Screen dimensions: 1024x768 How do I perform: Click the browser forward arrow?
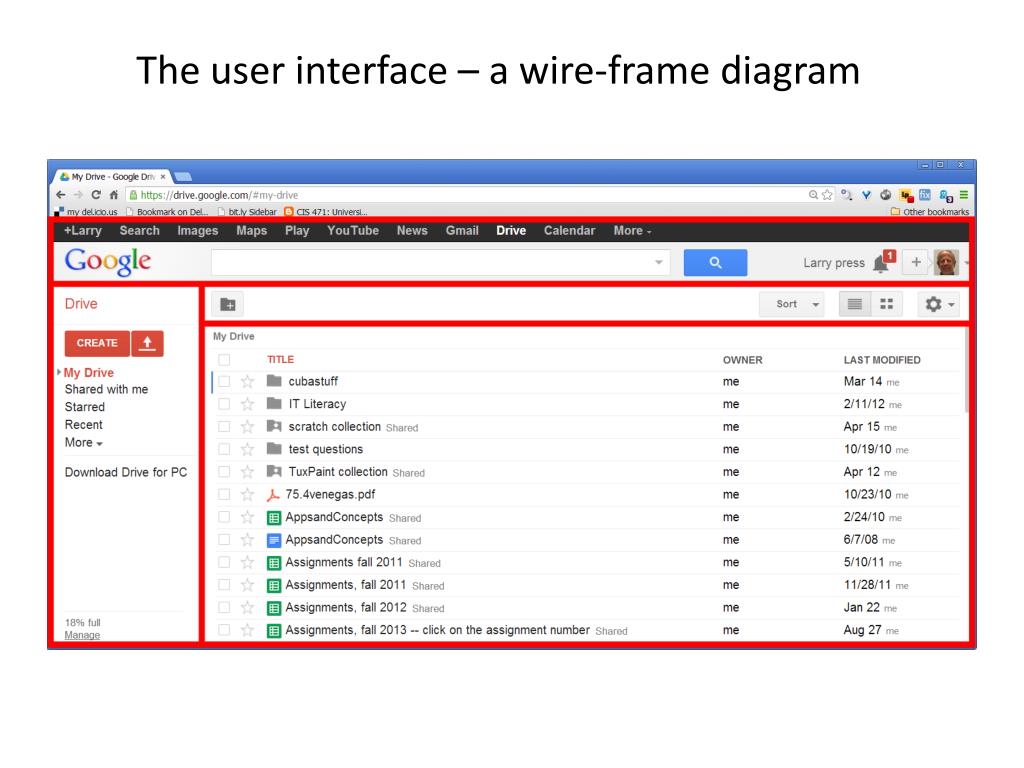78,195
